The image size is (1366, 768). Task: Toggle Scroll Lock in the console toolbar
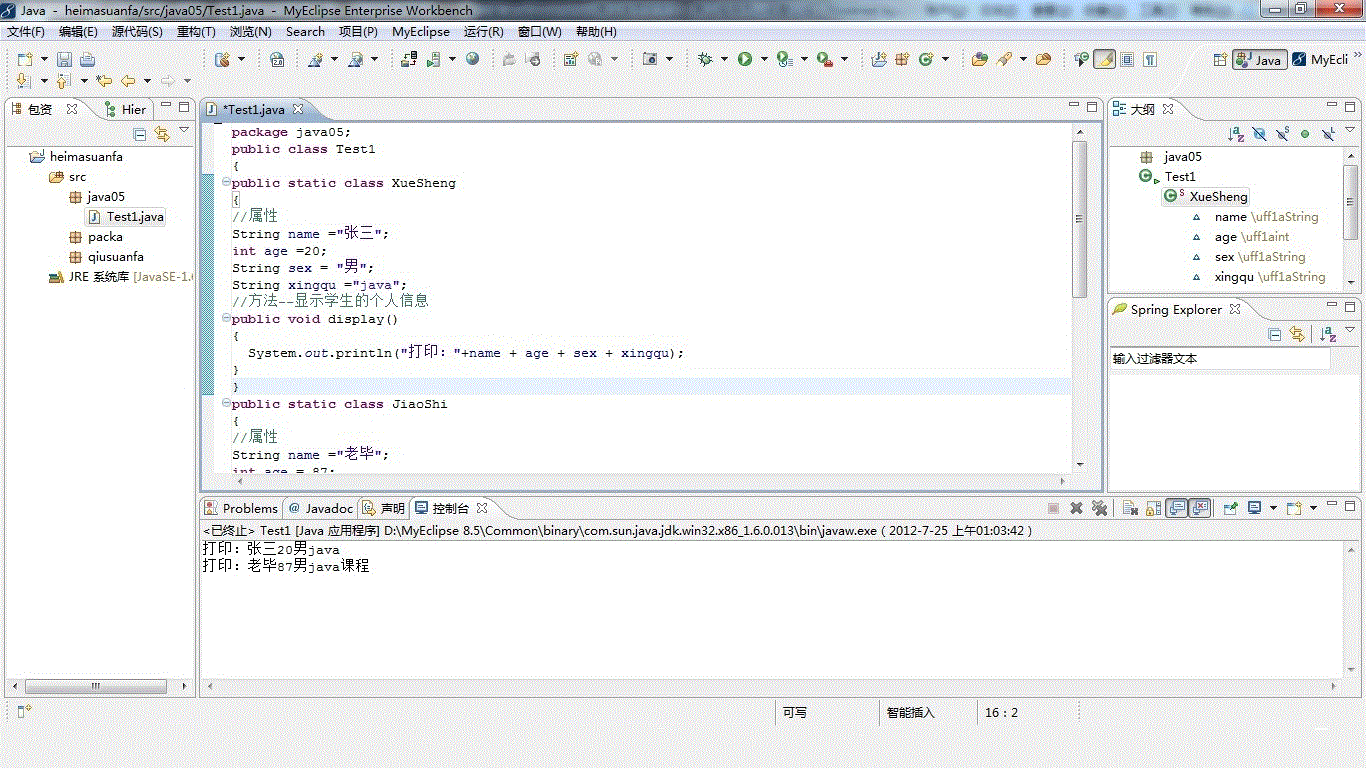tap(1153, 508)
